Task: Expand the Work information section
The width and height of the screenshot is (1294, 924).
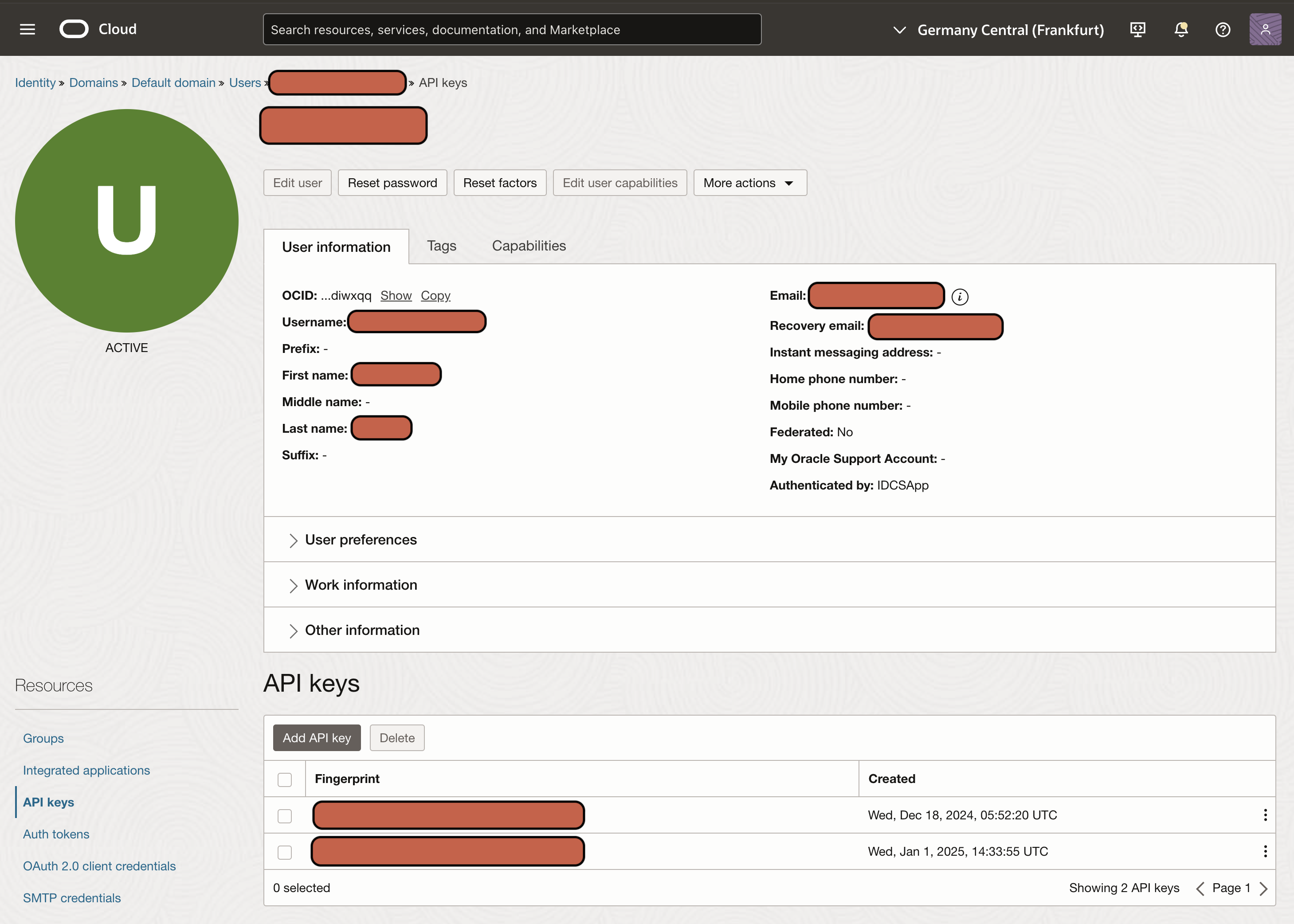Action: (361, 585)
